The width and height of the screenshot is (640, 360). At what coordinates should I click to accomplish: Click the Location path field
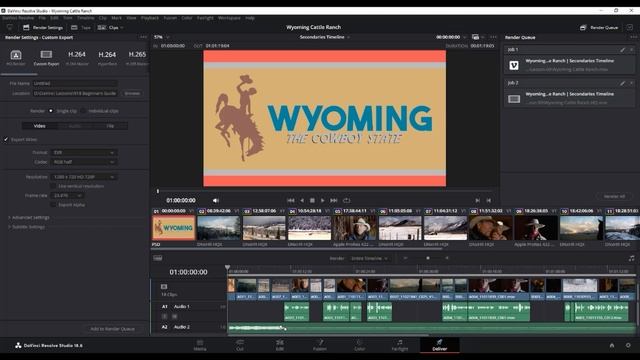75,93
